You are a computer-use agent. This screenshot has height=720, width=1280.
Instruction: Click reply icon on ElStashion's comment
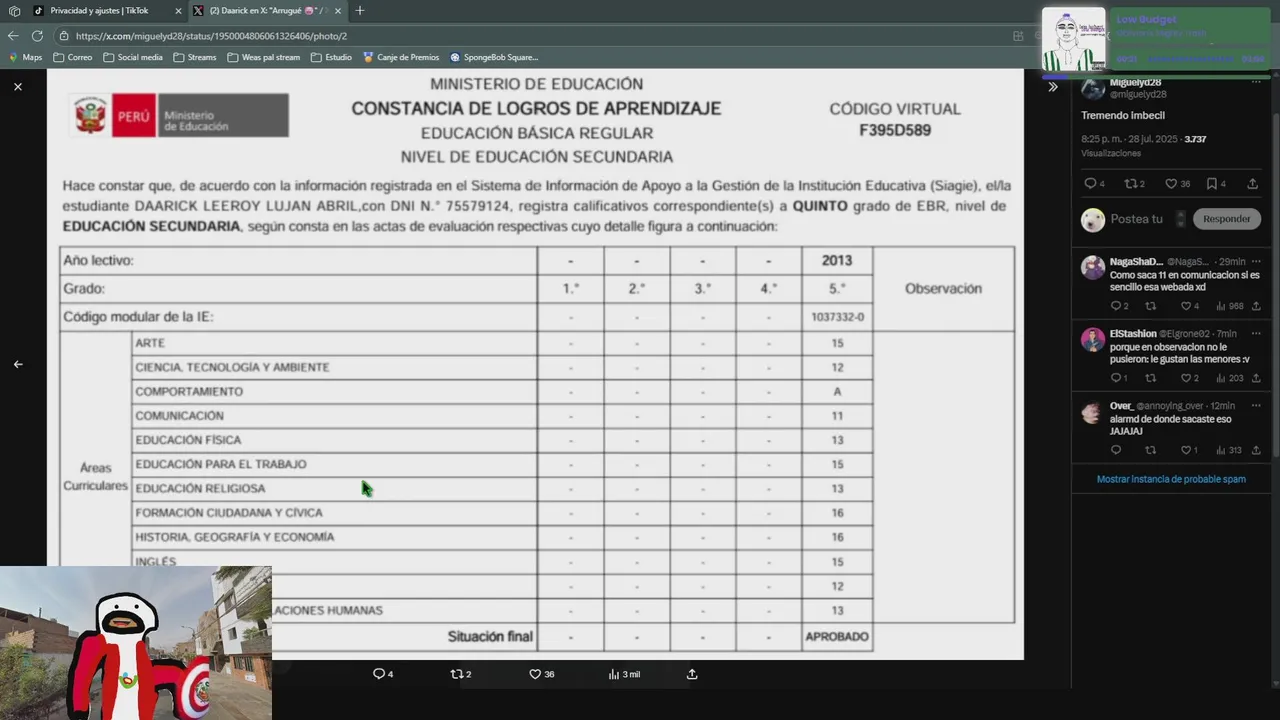click(x=1116, y=378)
